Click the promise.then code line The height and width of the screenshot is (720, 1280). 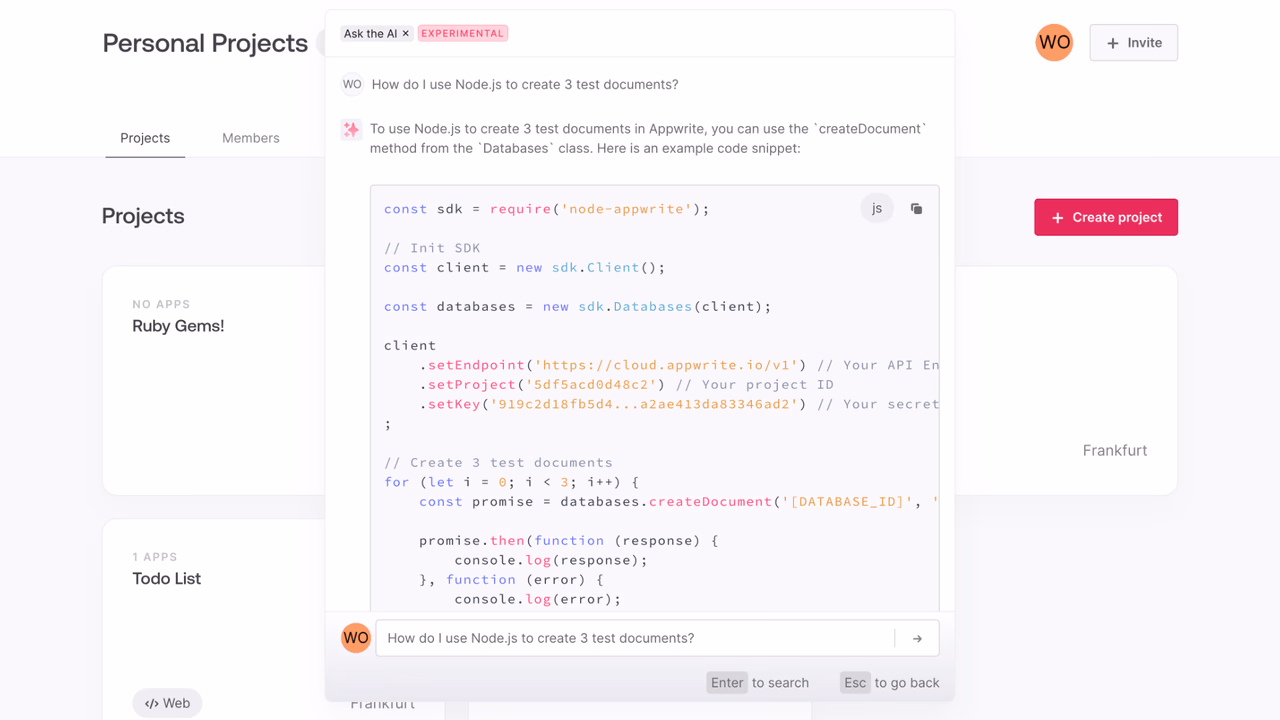pyautogui.click(x=569, y=541)
